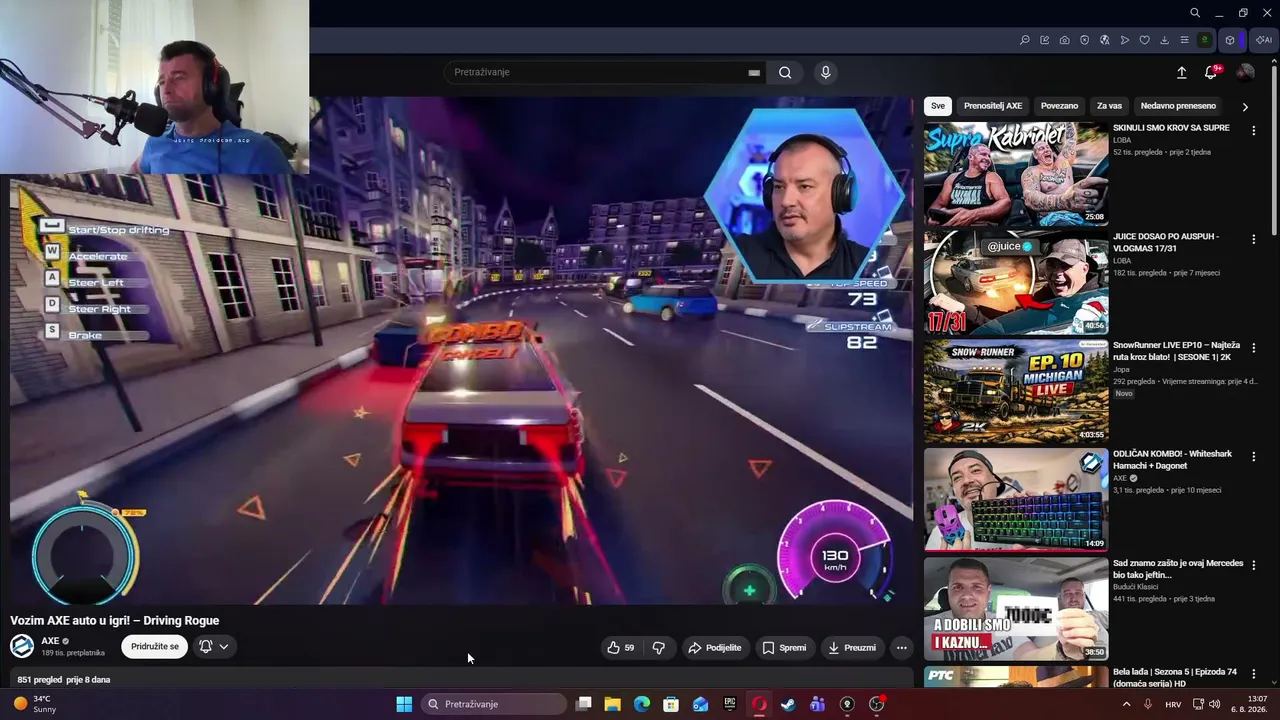The height and width of the screenshot is (720, 1280).
Task: Open options for Bela lađa video
Action: 1253,674
